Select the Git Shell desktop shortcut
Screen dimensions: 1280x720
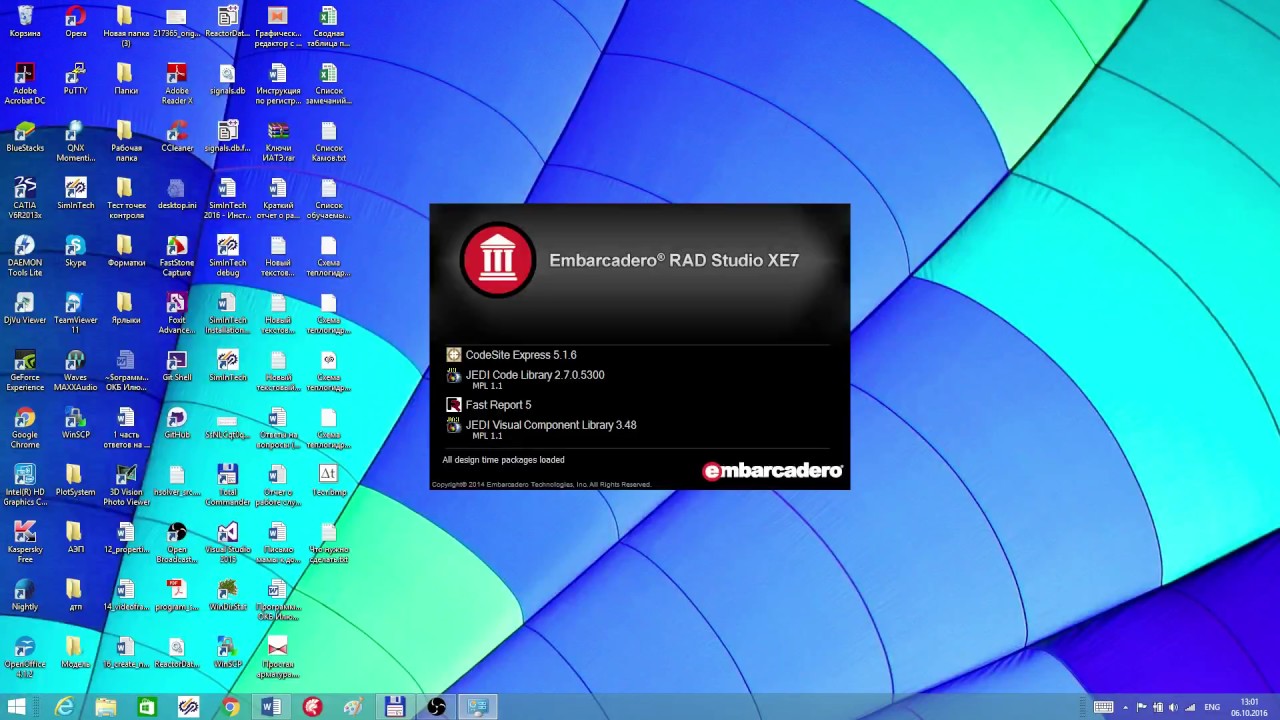click(177, 366)
